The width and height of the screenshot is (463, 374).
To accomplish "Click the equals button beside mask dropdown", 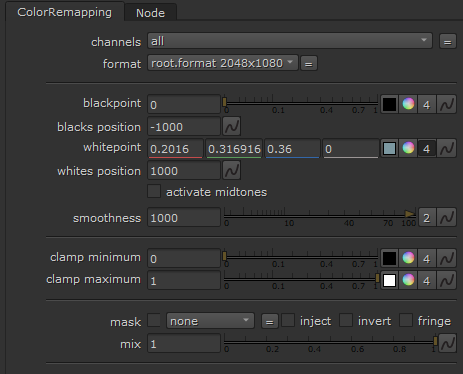I will (270, 322).
